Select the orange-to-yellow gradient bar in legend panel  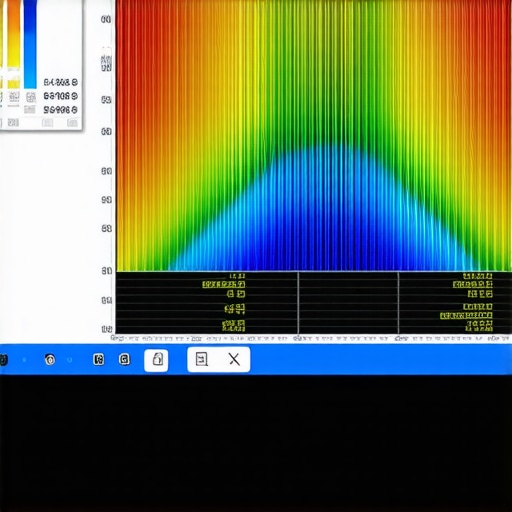[x=14, y=35]
